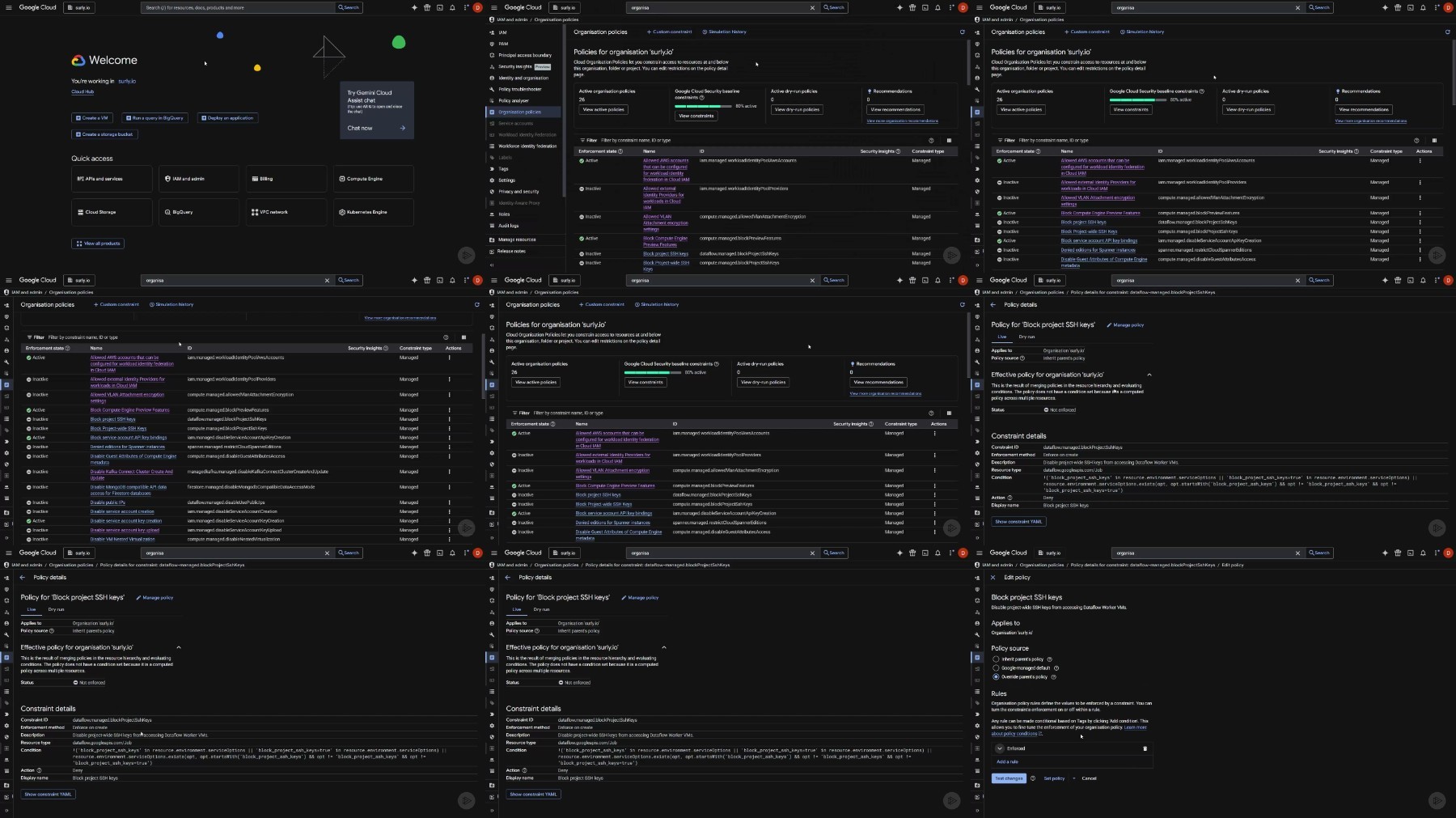Viewport: 1456px width, 818px height.
Task: Clear the search box on the Edit policy page
Action: [1298, 553]
